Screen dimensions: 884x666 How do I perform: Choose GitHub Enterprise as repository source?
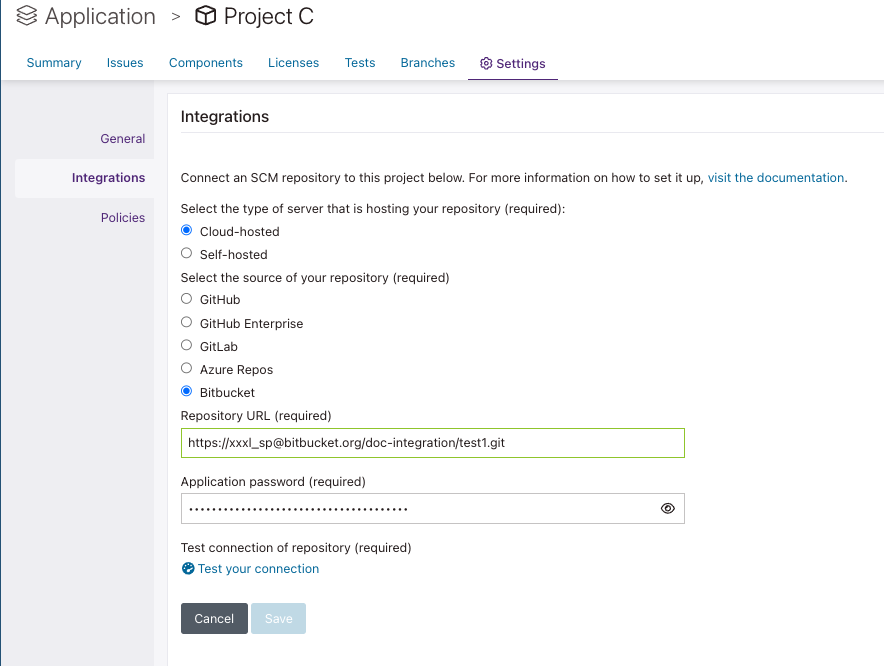click(187, 322)
